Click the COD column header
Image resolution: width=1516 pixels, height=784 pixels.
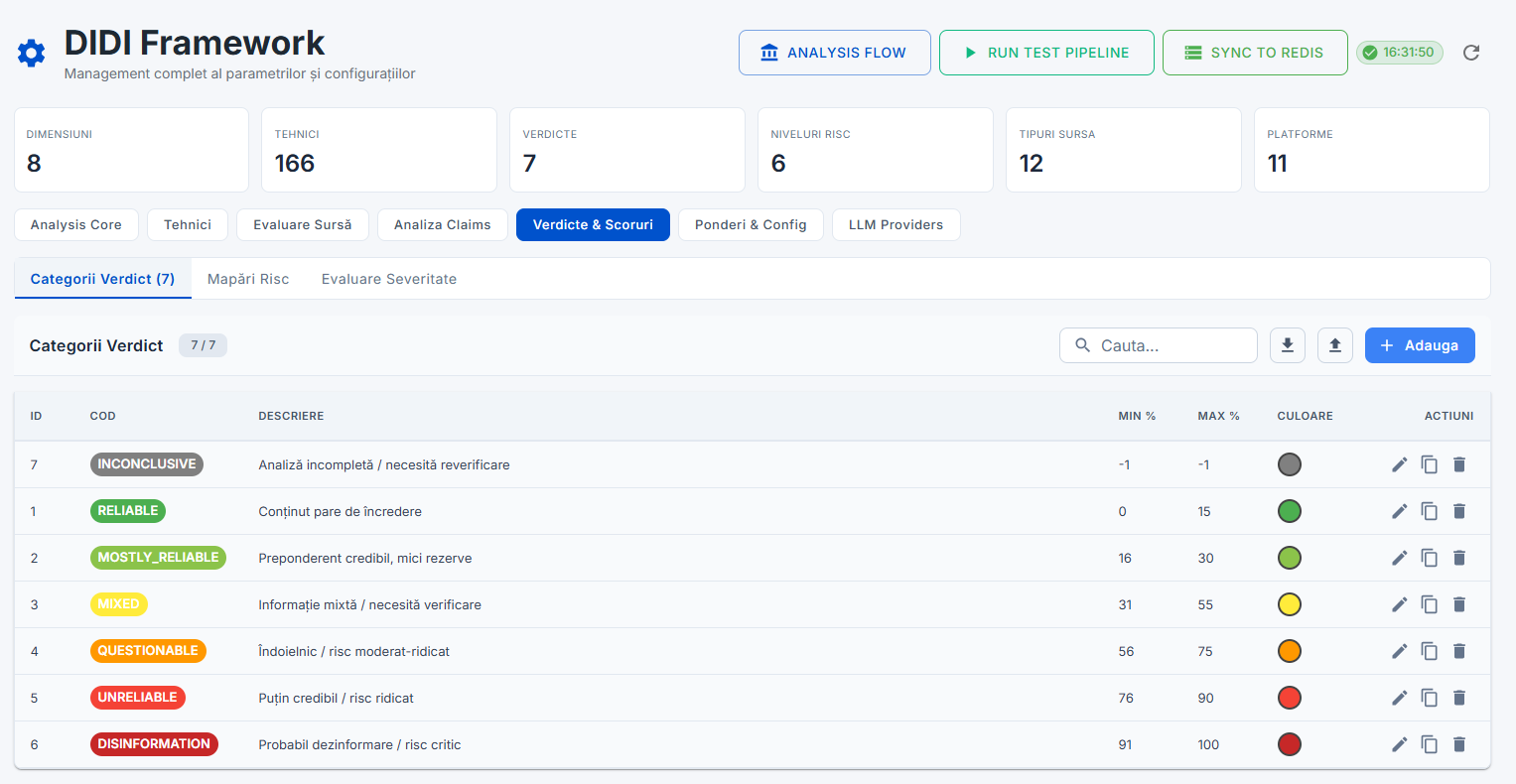102,416
